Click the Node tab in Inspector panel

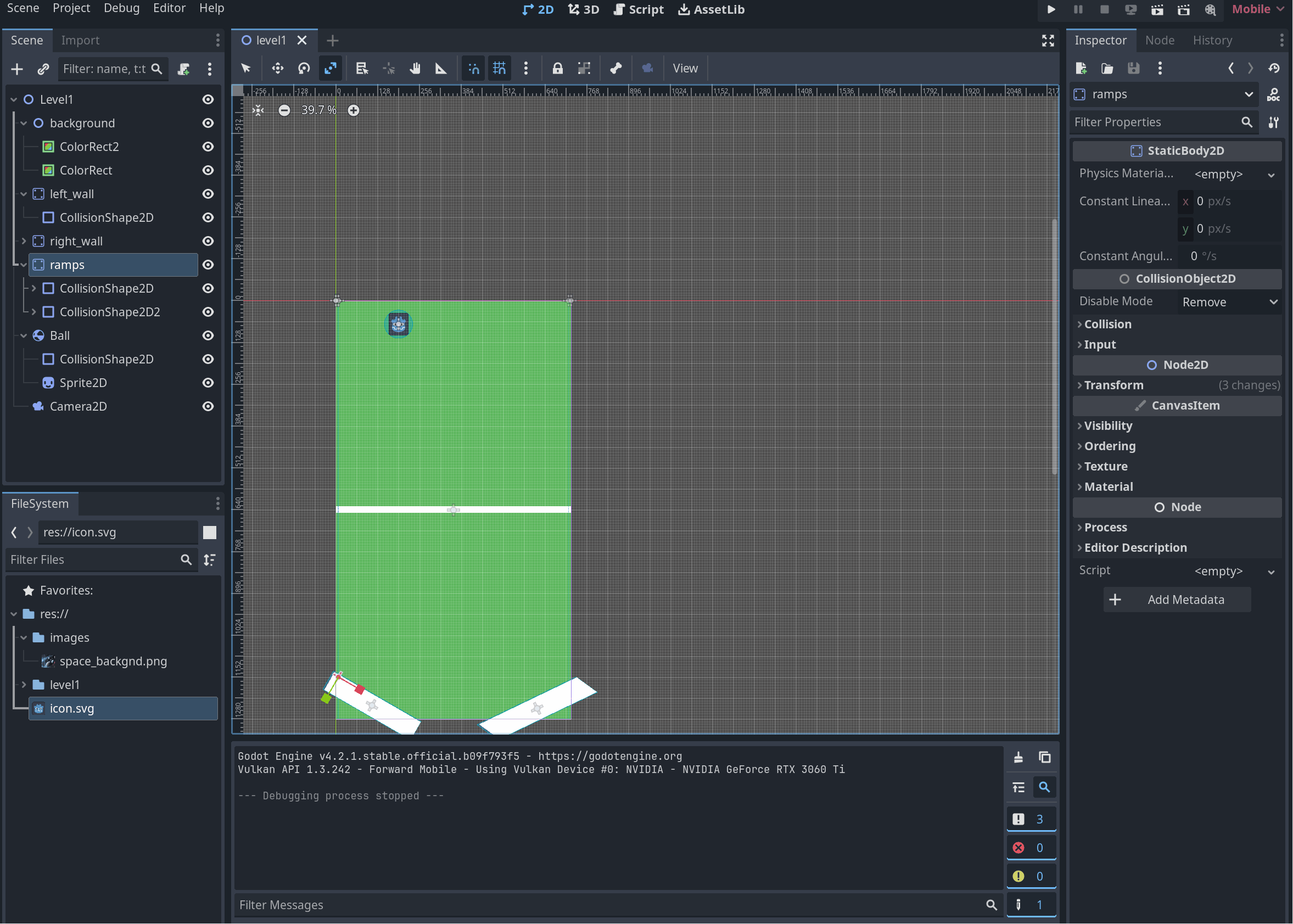(x=1159, y=40)
